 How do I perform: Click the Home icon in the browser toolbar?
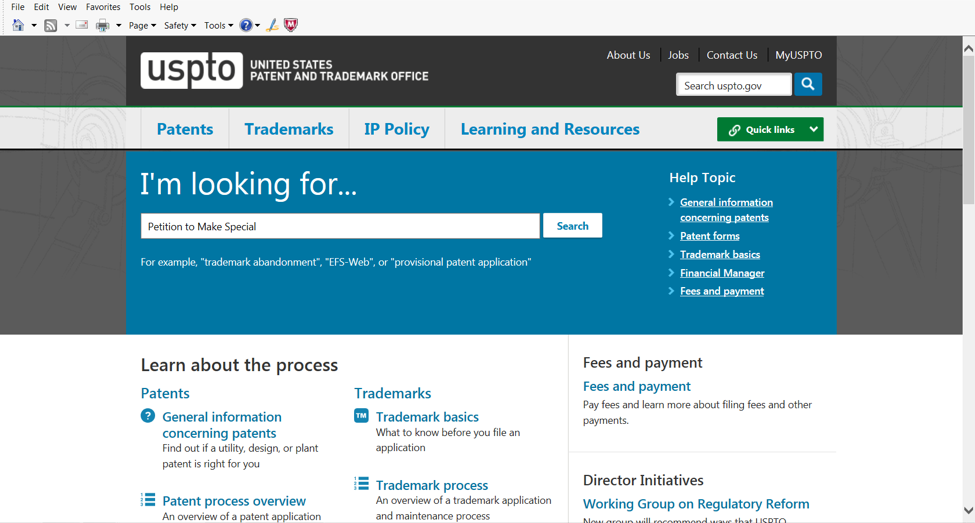click(18, 25)
